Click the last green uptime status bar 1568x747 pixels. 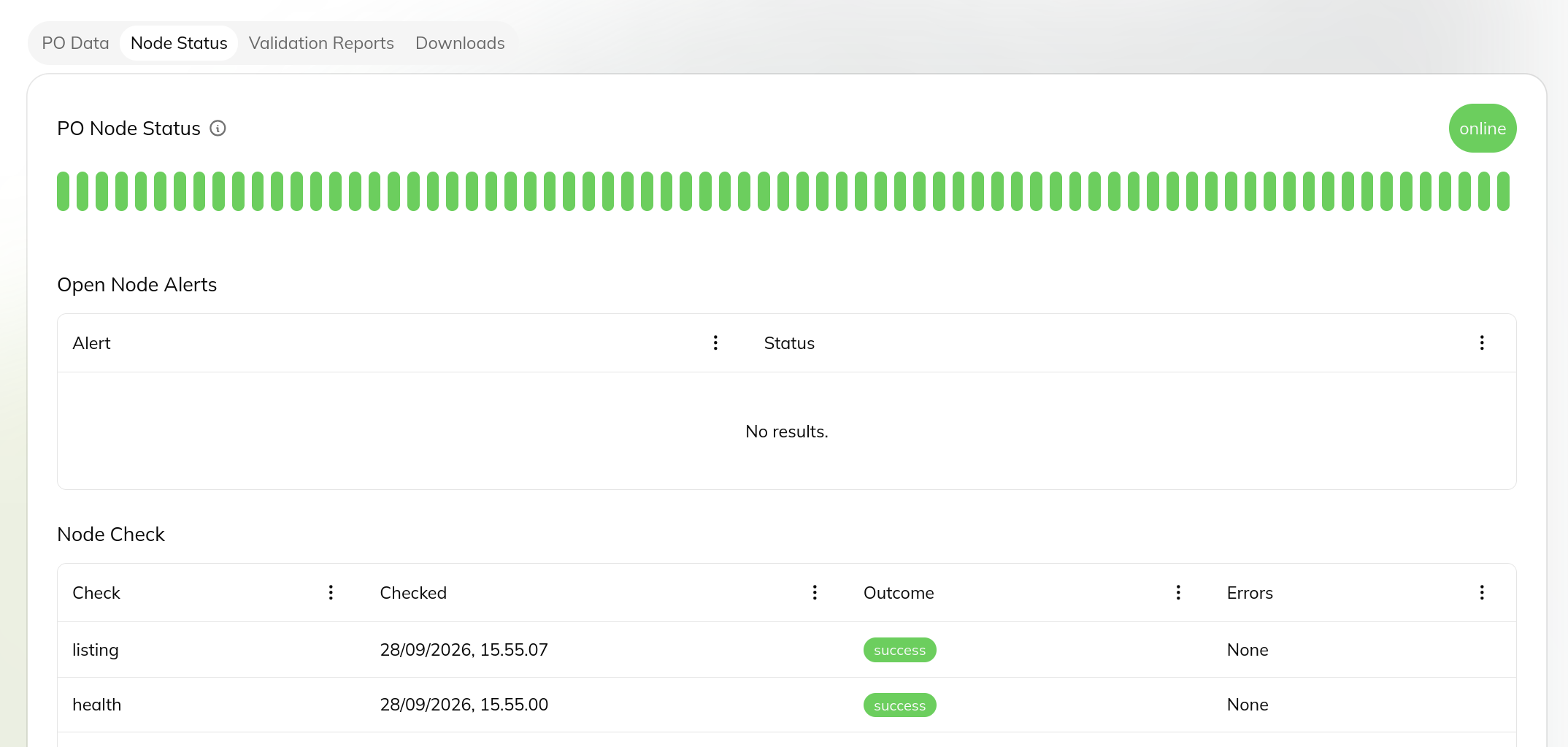point(1503,191)
